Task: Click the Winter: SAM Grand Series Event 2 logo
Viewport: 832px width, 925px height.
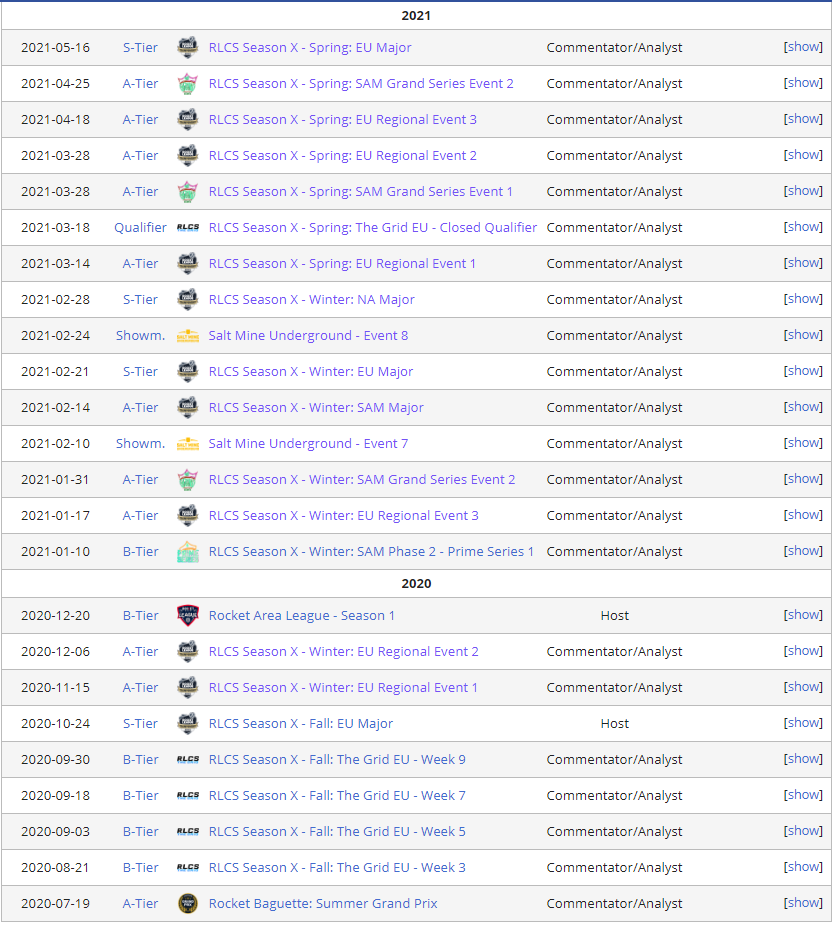Action: tap(188, 480)
